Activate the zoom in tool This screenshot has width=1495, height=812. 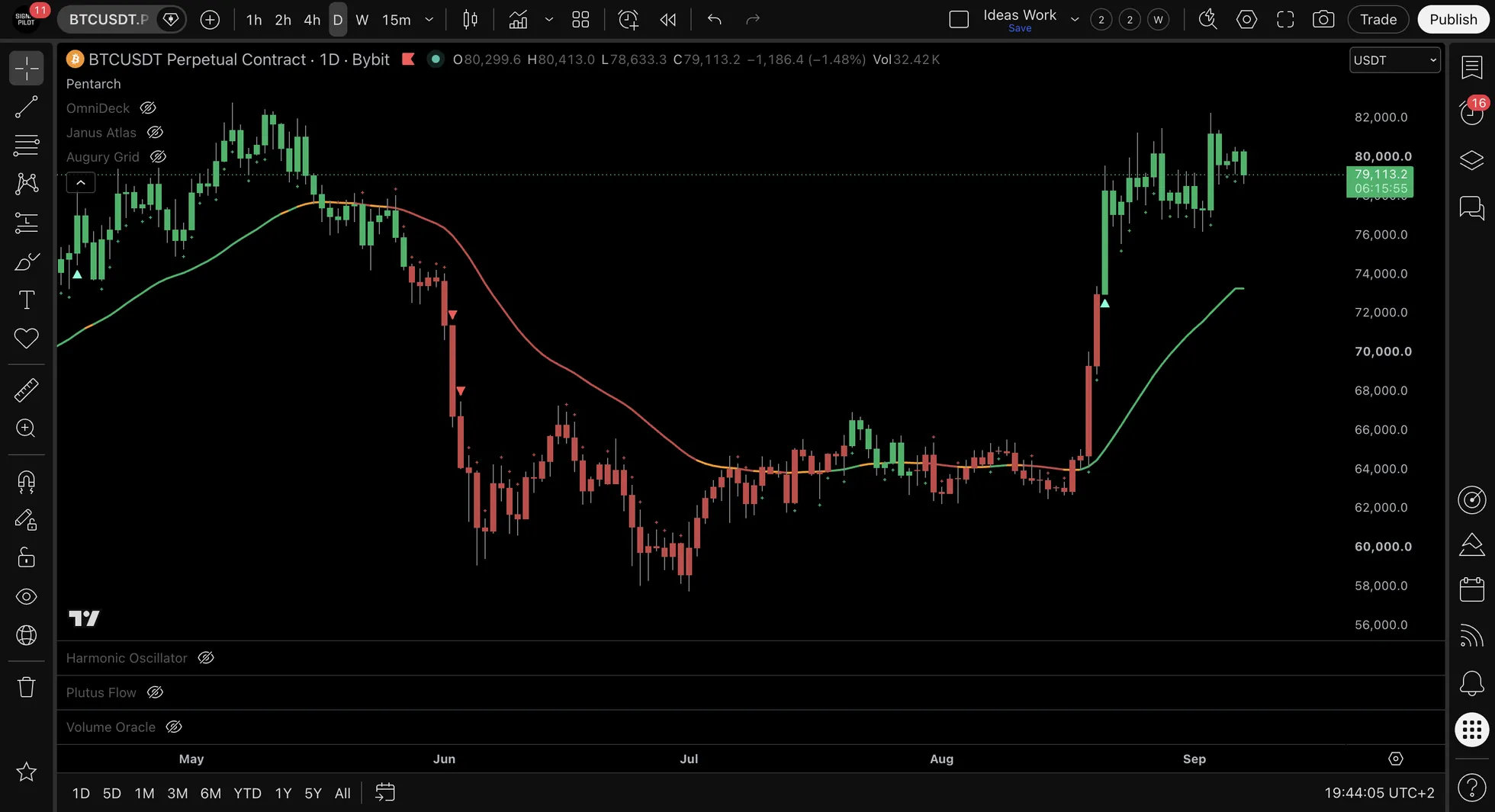coord(27,428)
